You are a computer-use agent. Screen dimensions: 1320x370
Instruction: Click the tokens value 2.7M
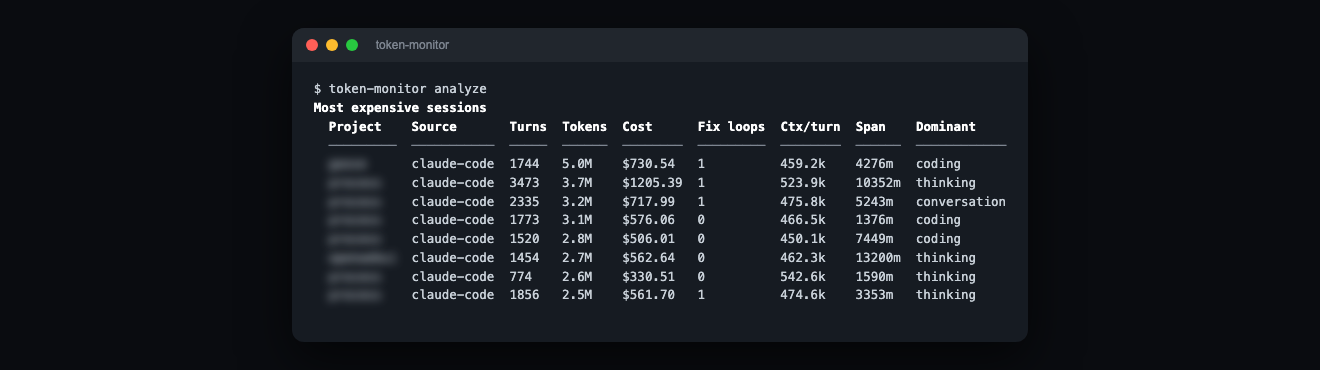(x=577, y=258)
